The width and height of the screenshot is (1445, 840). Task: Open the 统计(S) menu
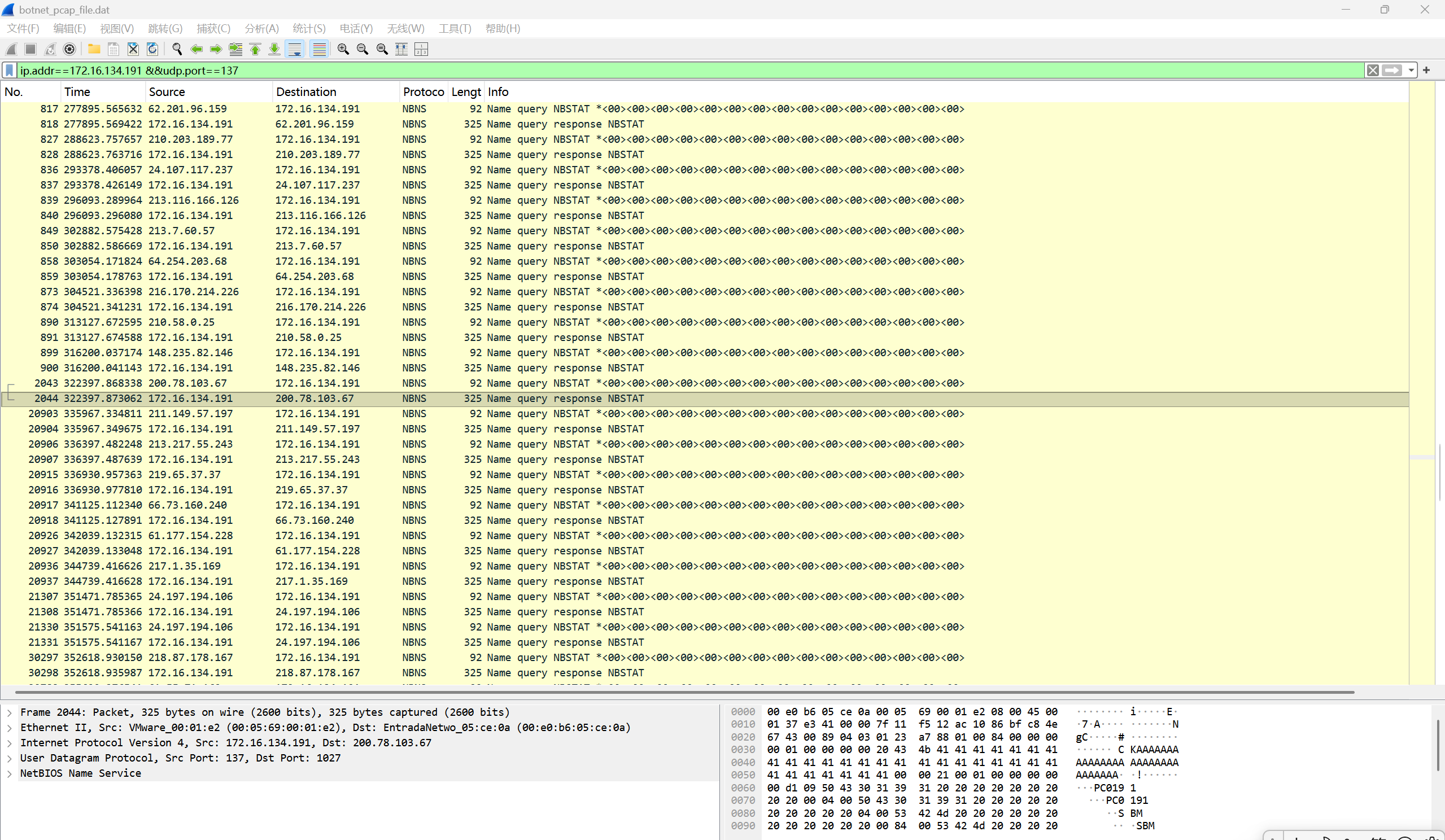pyautogui.click(x=308, y=29)
